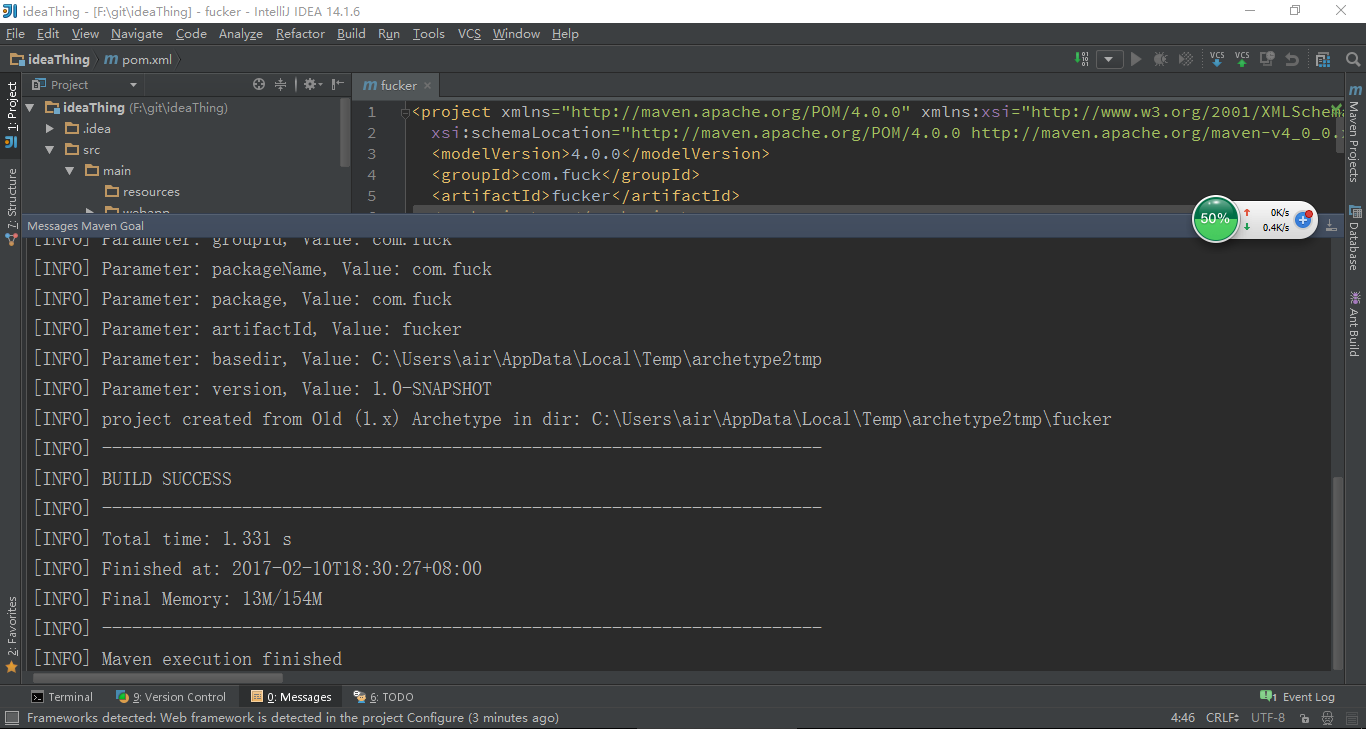Open the Refactor menu

tap(300, 33)
